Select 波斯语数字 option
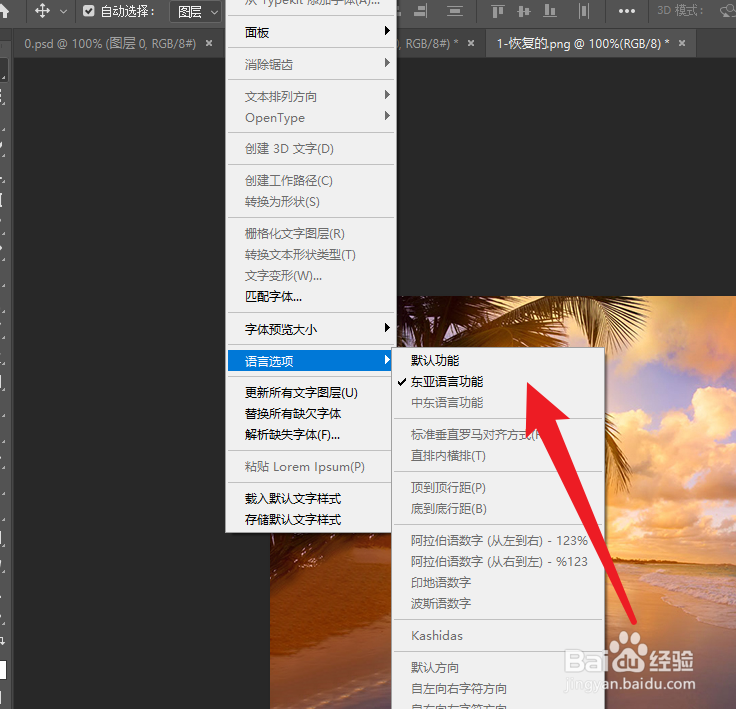Screen dimensions: 736x709 click(498, 604)
